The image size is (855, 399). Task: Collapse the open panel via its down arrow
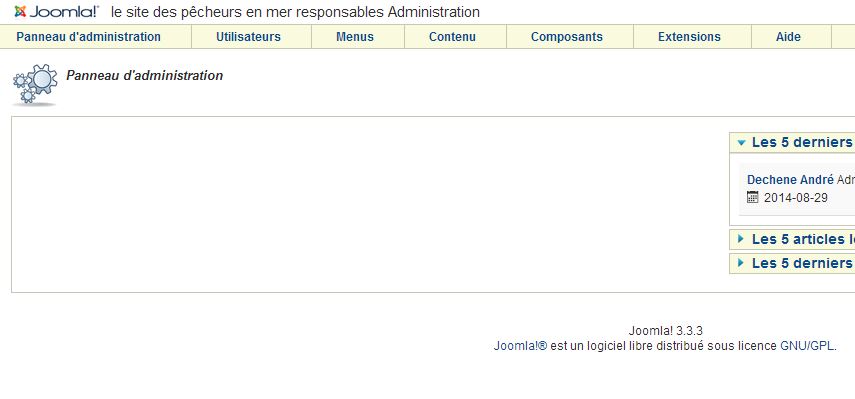pos(741,143)
